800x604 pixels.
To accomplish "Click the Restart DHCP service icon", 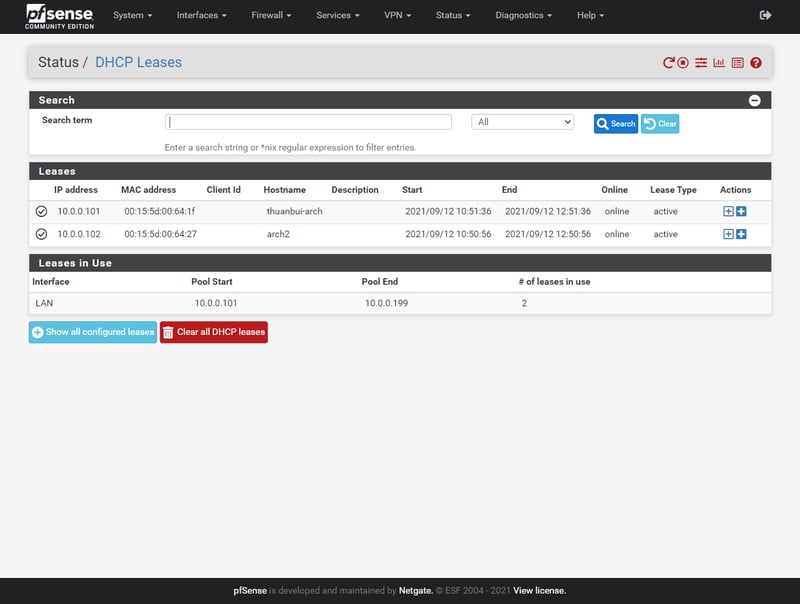I will (x=669, y=63).
